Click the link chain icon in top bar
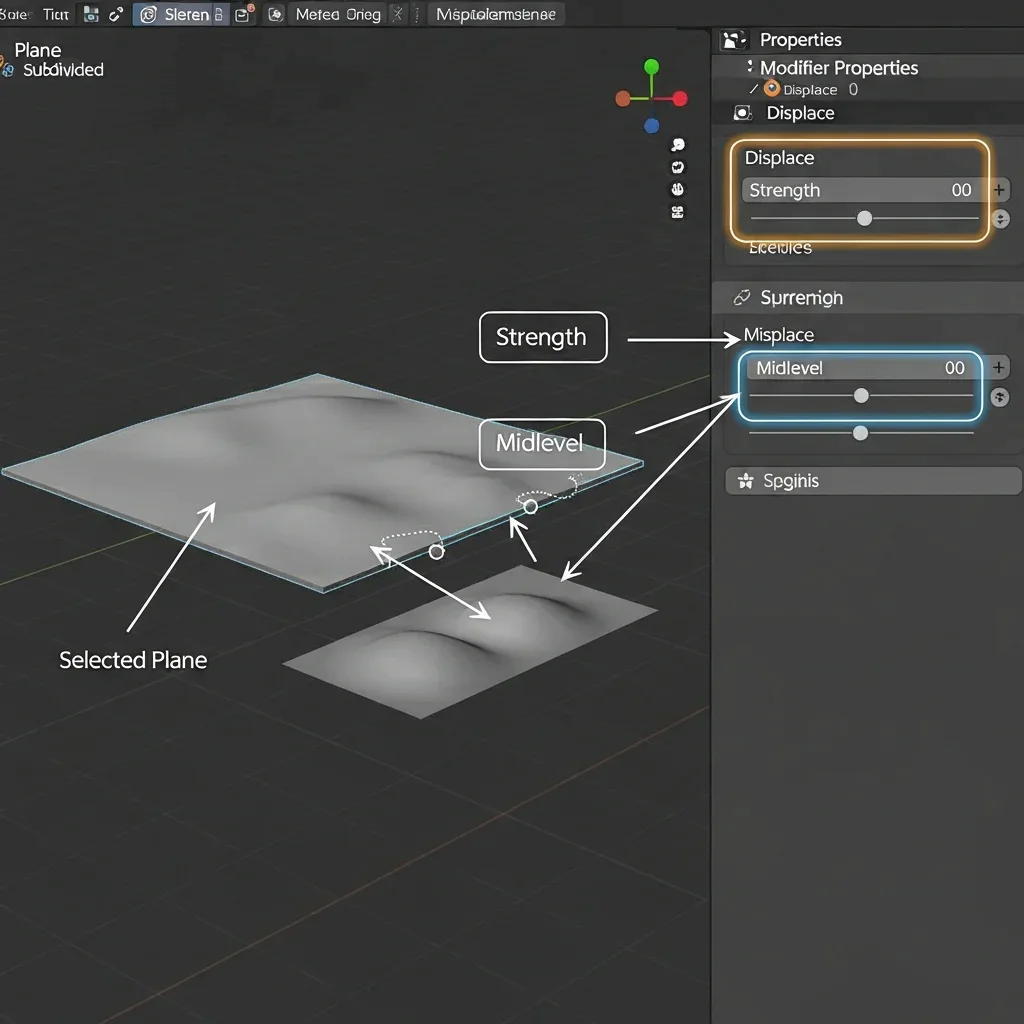1024x1024 pixels. click(116, 14)
